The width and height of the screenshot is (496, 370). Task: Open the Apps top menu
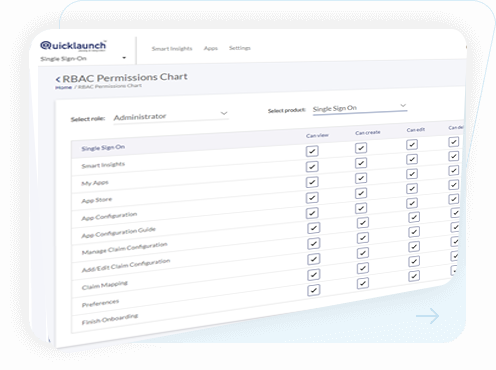pyautogui.click(x=211, y=48)
